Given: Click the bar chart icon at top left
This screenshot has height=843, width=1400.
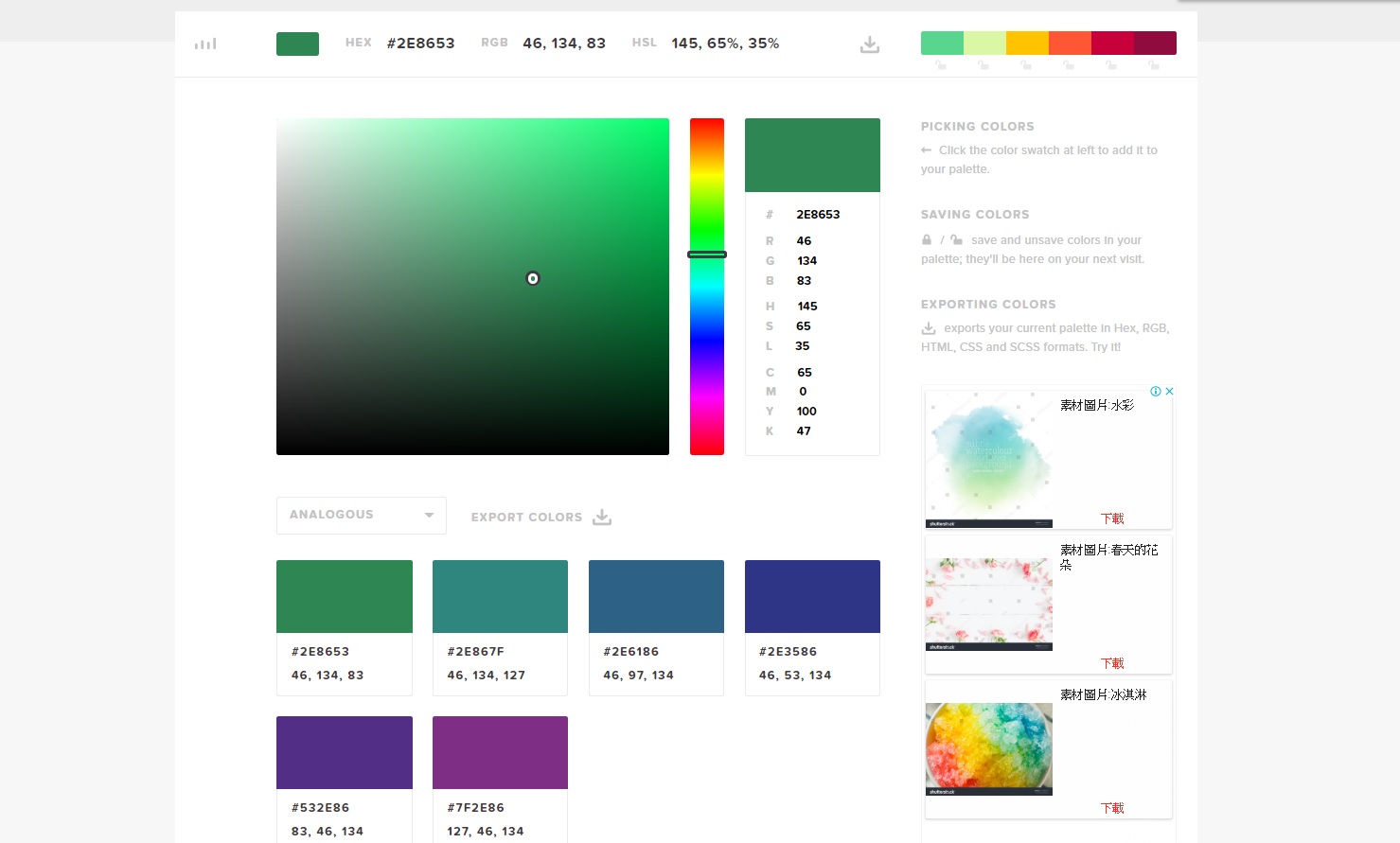Looking at the screenshot, I should [x=205, y=44].
